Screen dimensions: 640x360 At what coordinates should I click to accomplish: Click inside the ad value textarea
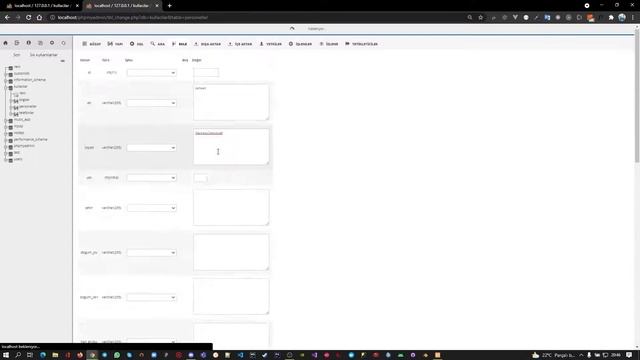coord(231,102)
